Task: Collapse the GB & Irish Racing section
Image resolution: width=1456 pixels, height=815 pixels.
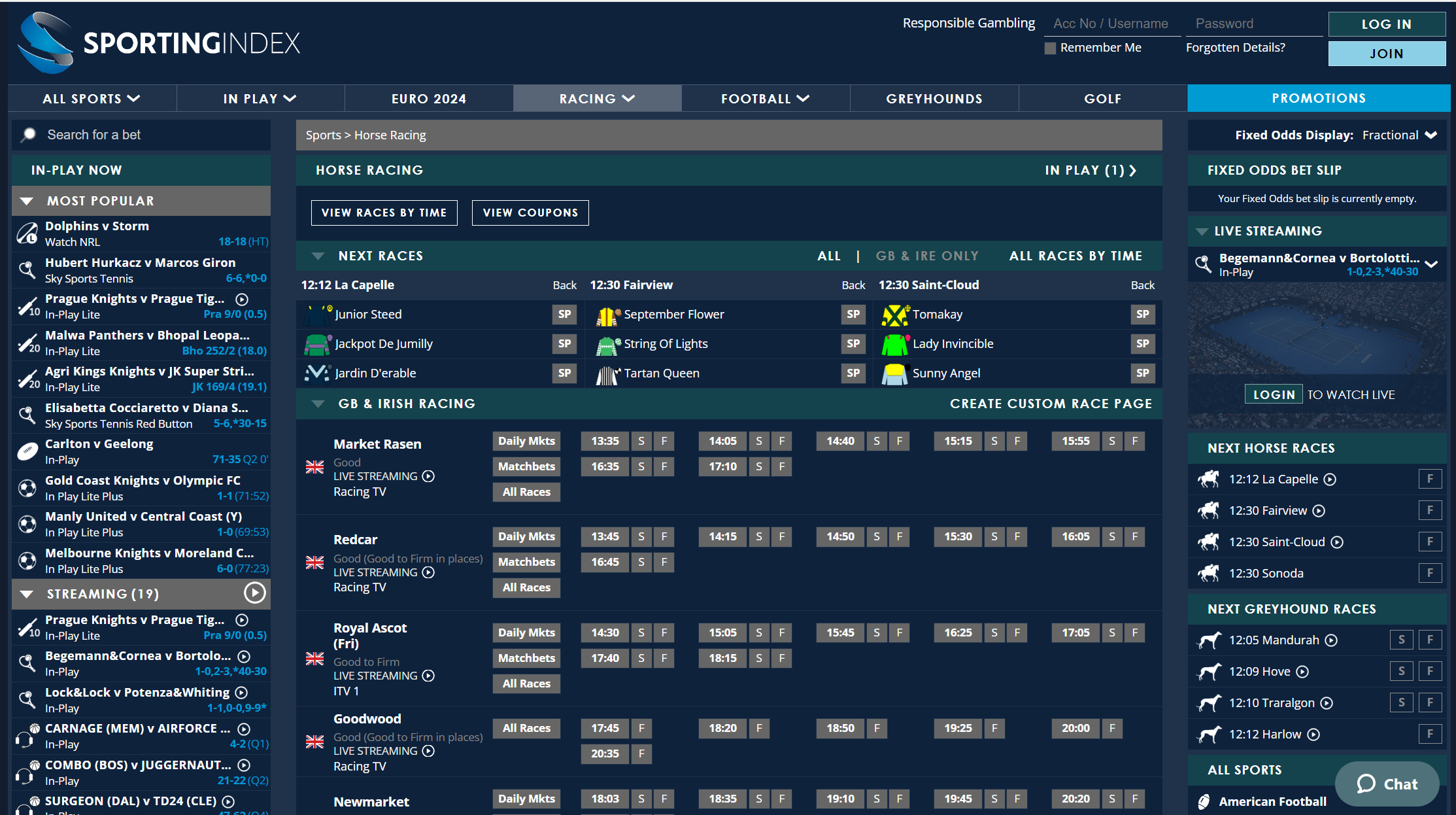Action: click(x=318, y=404)
